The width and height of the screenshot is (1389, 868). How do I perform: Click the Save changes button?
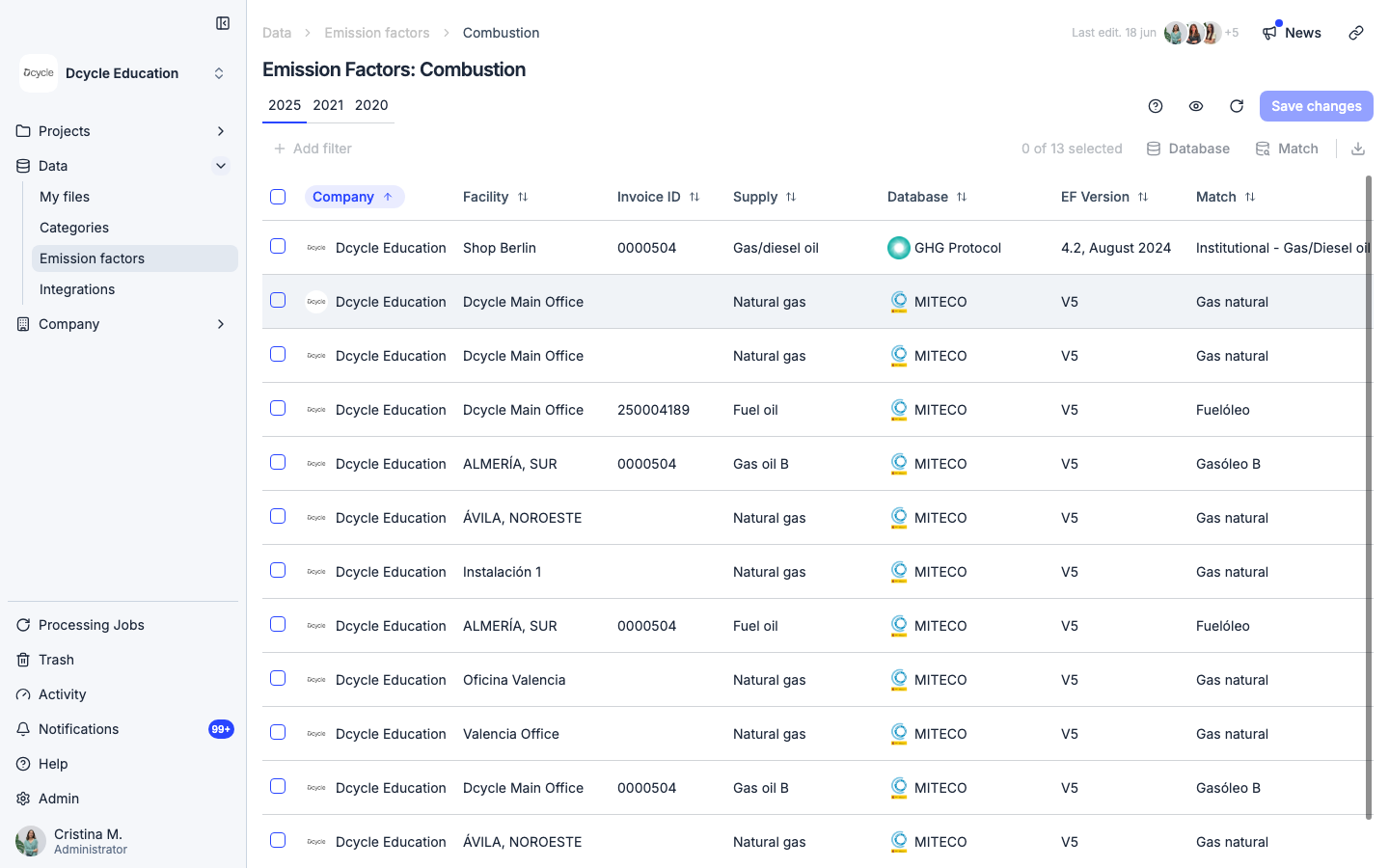point(1317,106)
